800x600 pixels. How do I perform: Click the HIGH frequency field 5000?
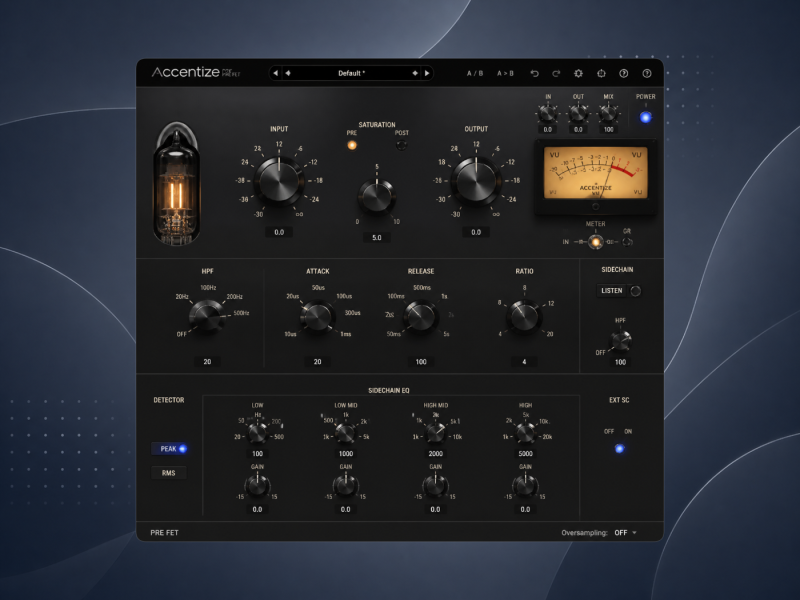tap(525, 454)
